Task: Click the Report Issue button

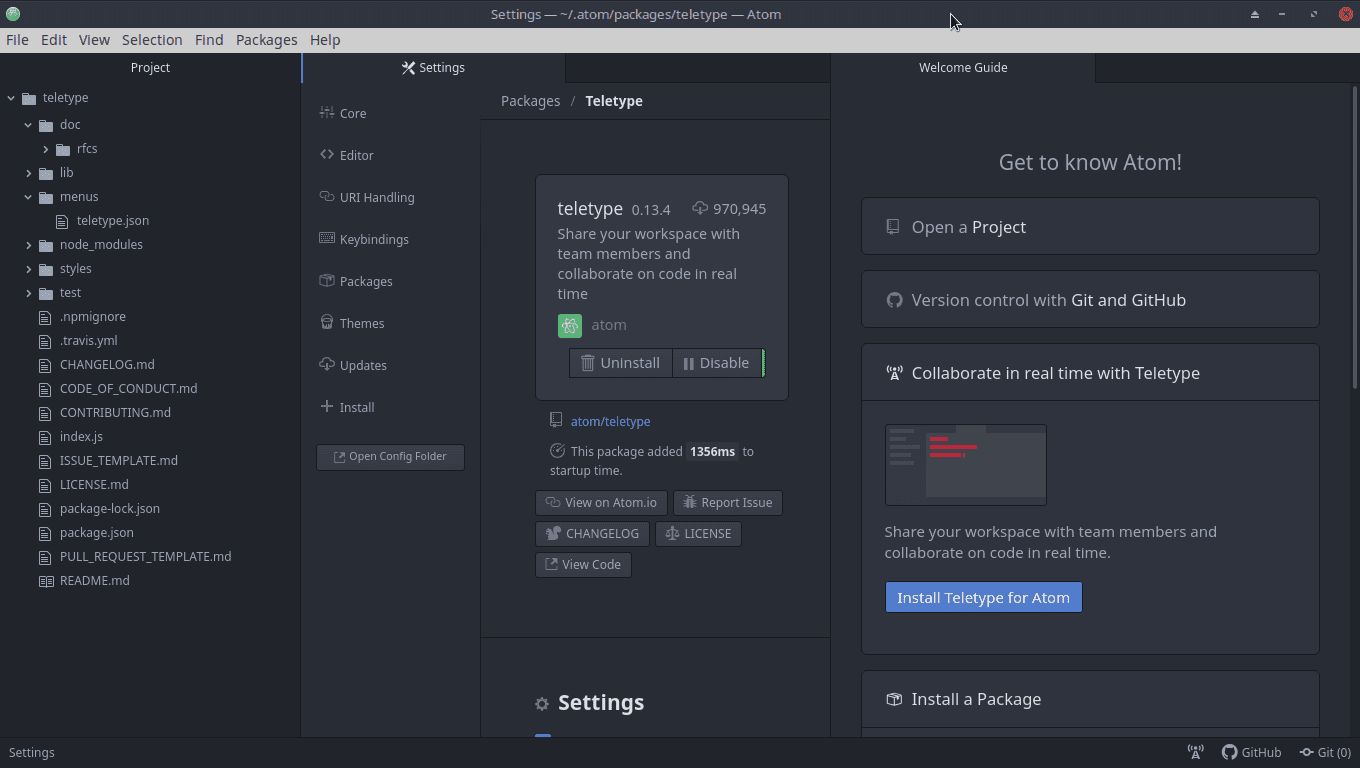Action: pos(728,503)
